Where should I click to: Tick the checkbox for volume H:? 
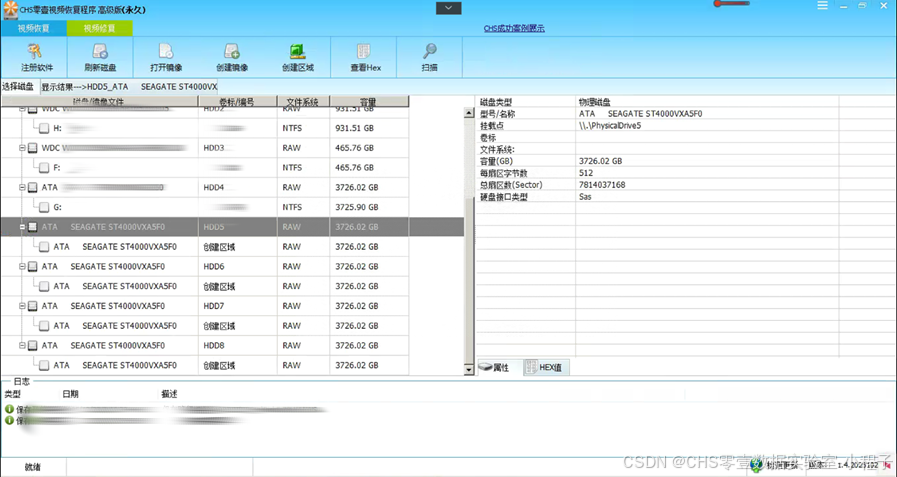[44, 128]
